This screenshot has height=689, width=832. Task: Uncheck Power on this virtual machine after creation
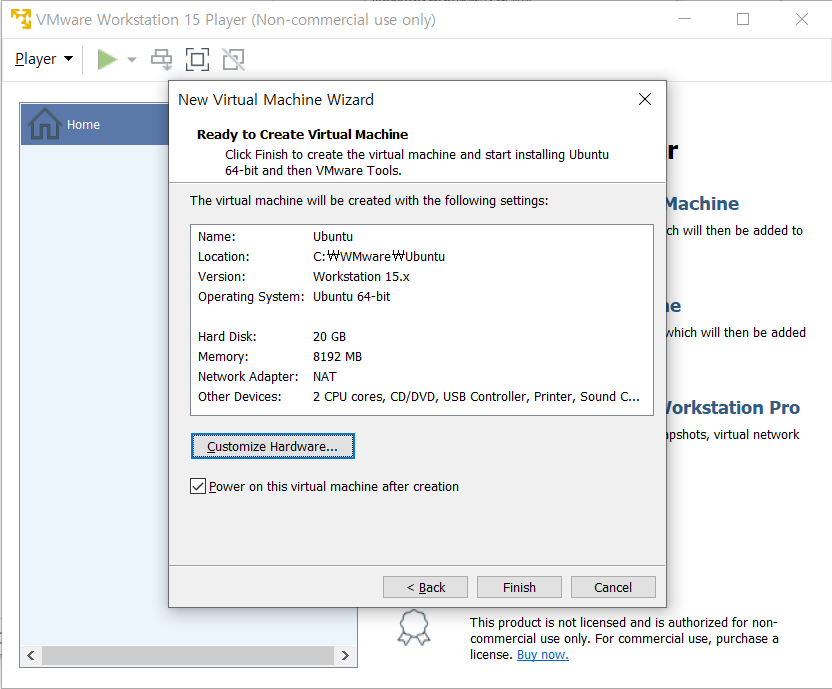point(198,486)
